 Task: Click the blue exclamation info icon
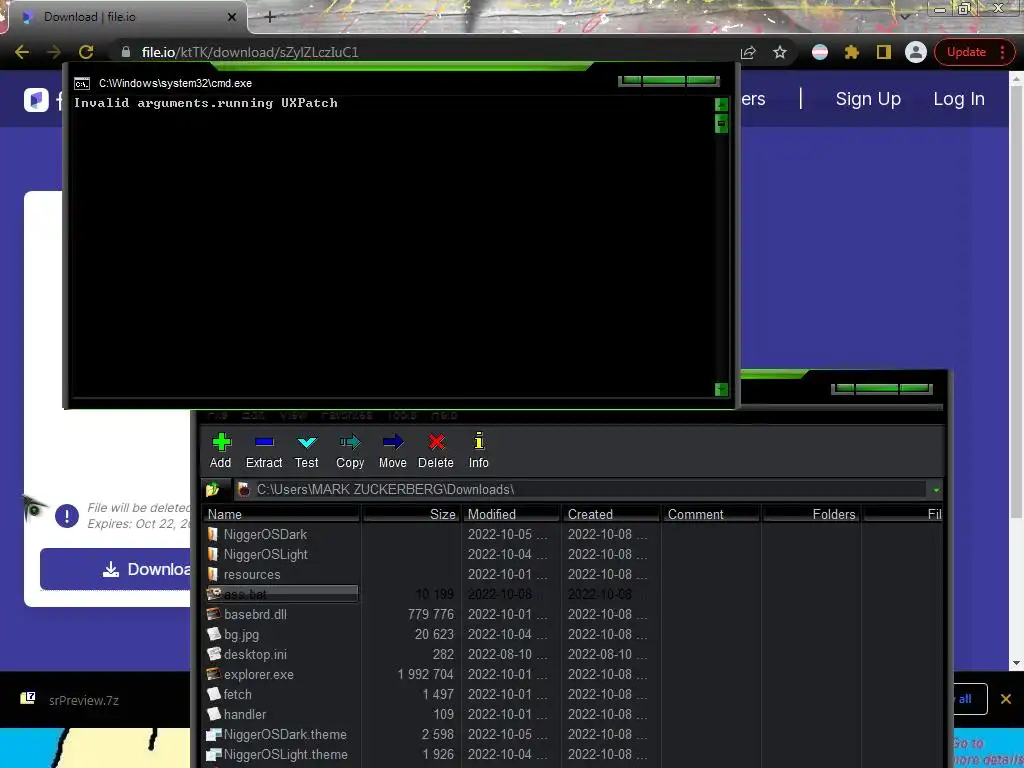point(67,516)
